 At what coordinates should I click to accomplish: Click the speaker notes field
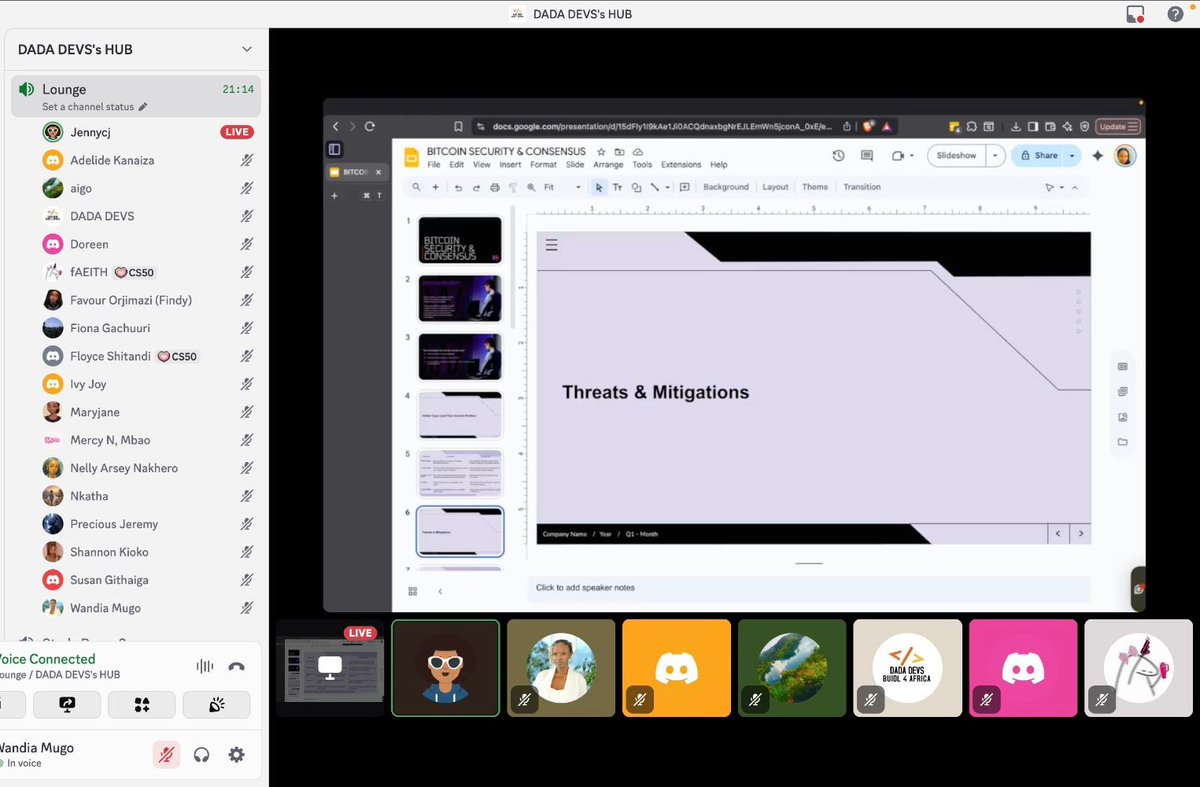coord(808,588)
